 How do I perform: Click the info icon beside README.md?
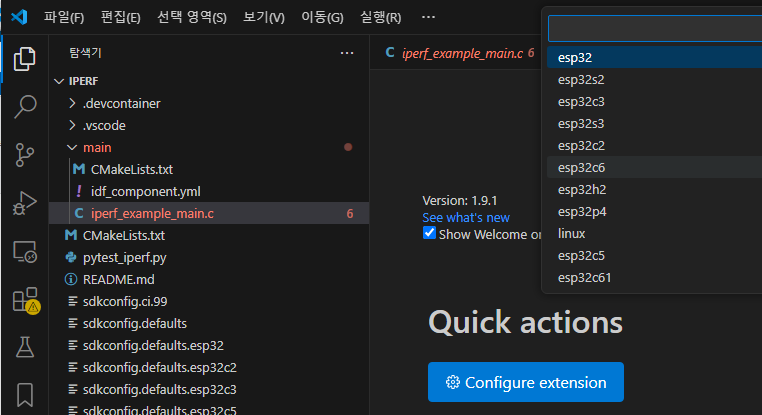(x=71, y=279)
